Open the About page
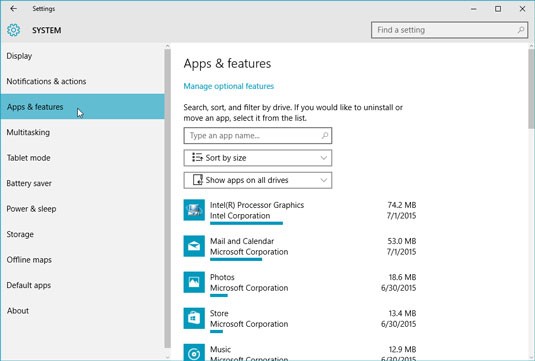Viewport: 535px width, 361px height. tap(18, 311)
